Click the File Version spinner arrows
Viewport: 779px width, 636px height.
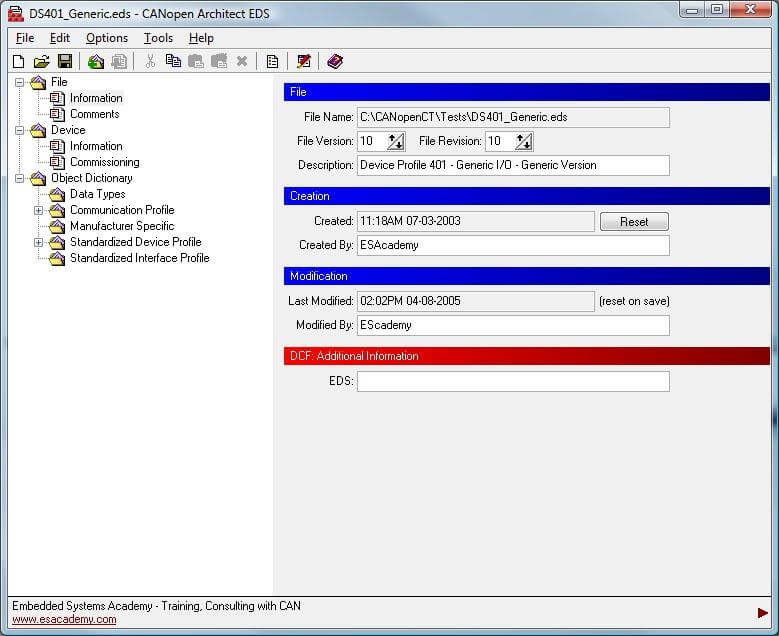[x=396, y=142]
